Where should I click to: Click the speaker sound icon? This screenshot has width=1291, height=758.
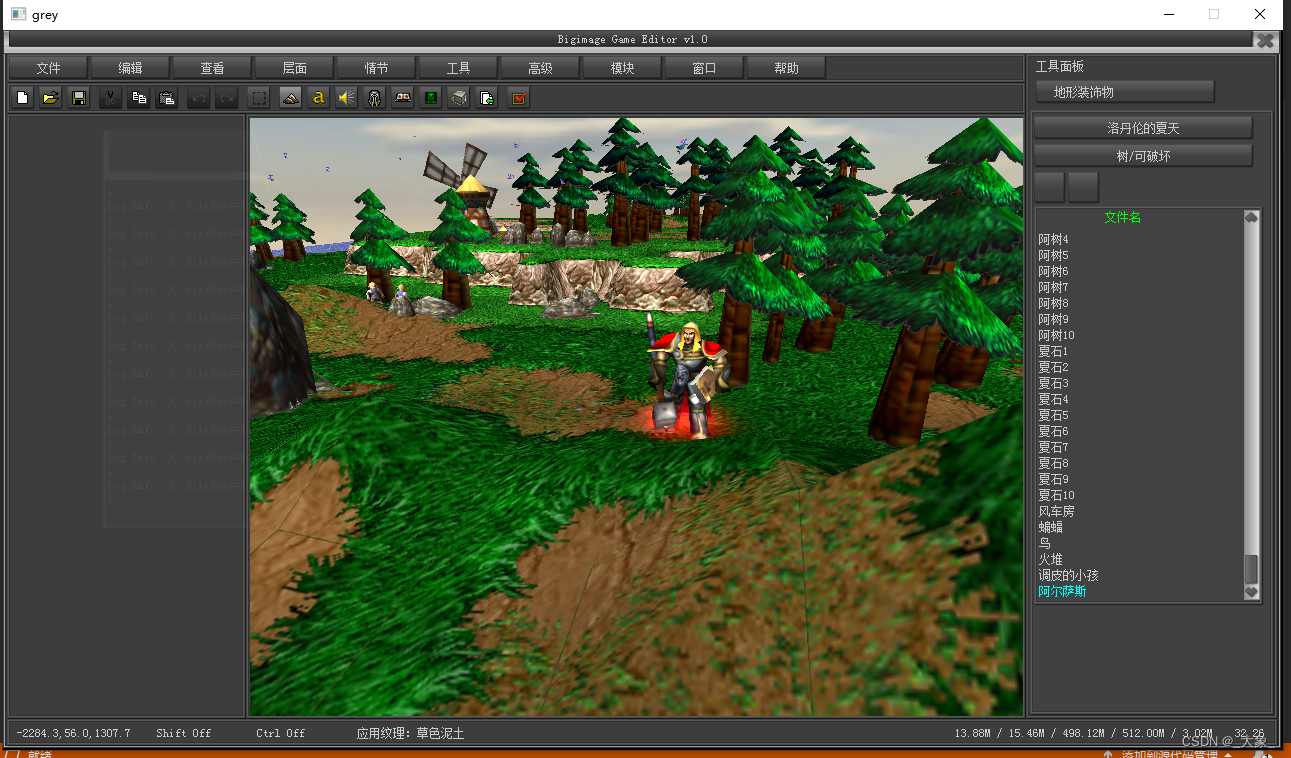pos(346,98)
